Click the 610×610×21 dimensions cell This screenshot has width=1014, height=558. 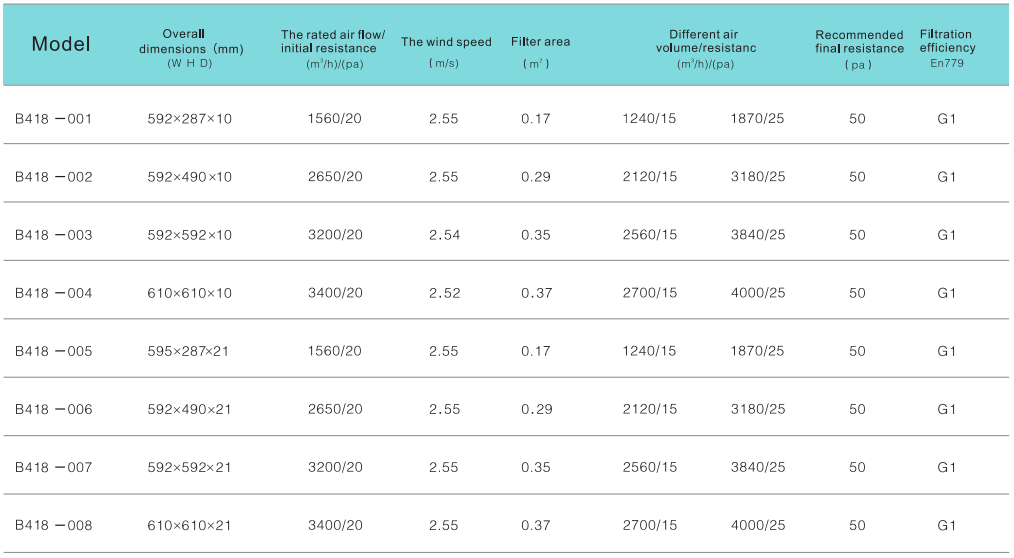pos(189,525)
